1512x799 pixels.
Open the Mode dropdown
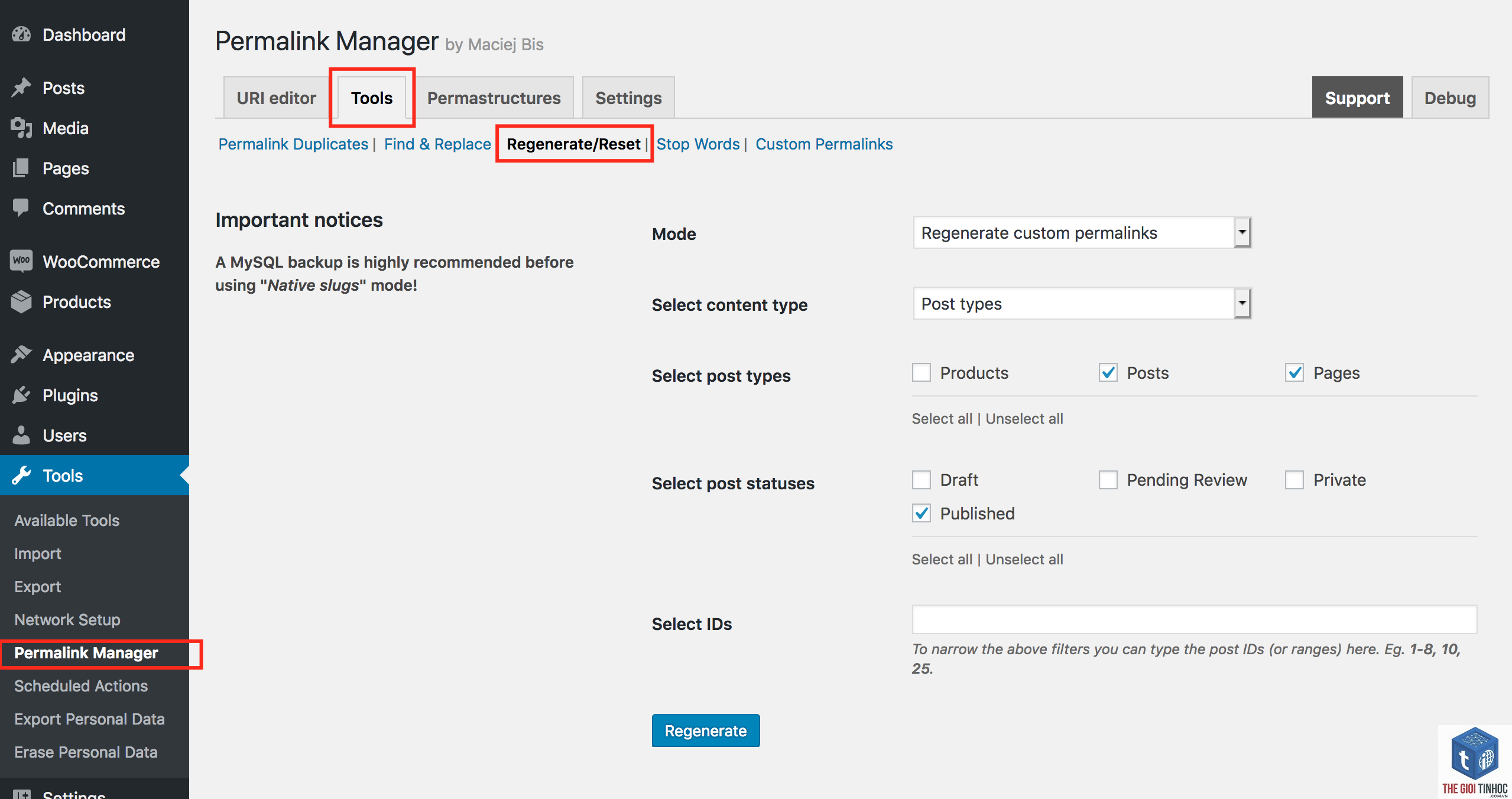click(x=1082, y=233)
